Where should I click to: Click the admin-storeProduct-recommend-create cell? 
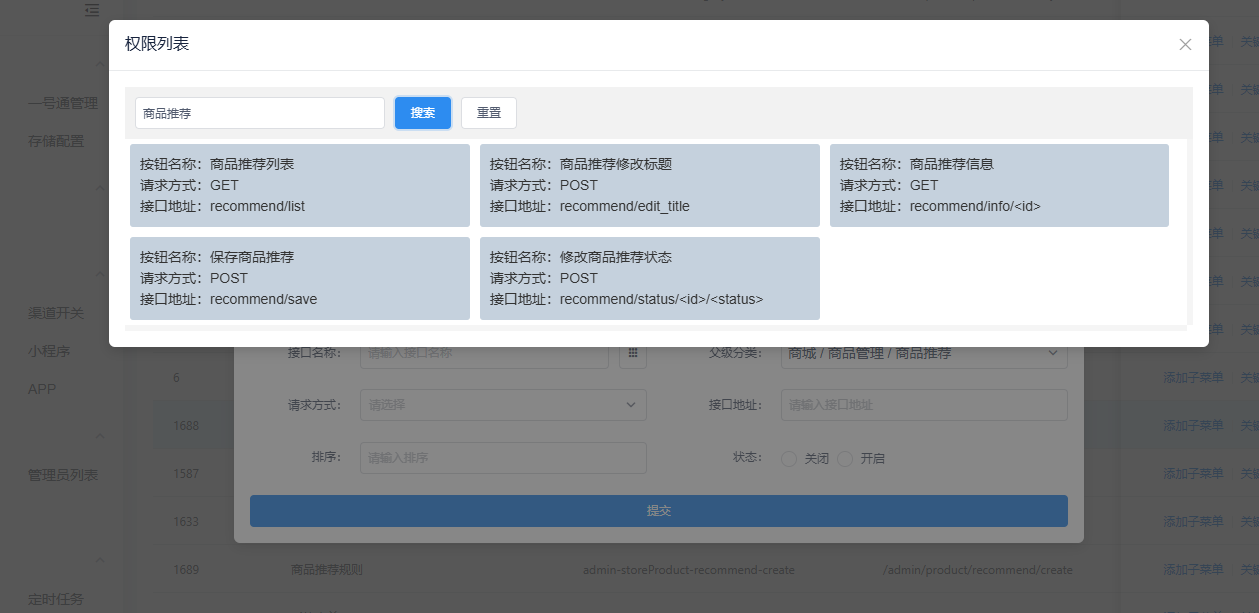[x=689, y=570]
